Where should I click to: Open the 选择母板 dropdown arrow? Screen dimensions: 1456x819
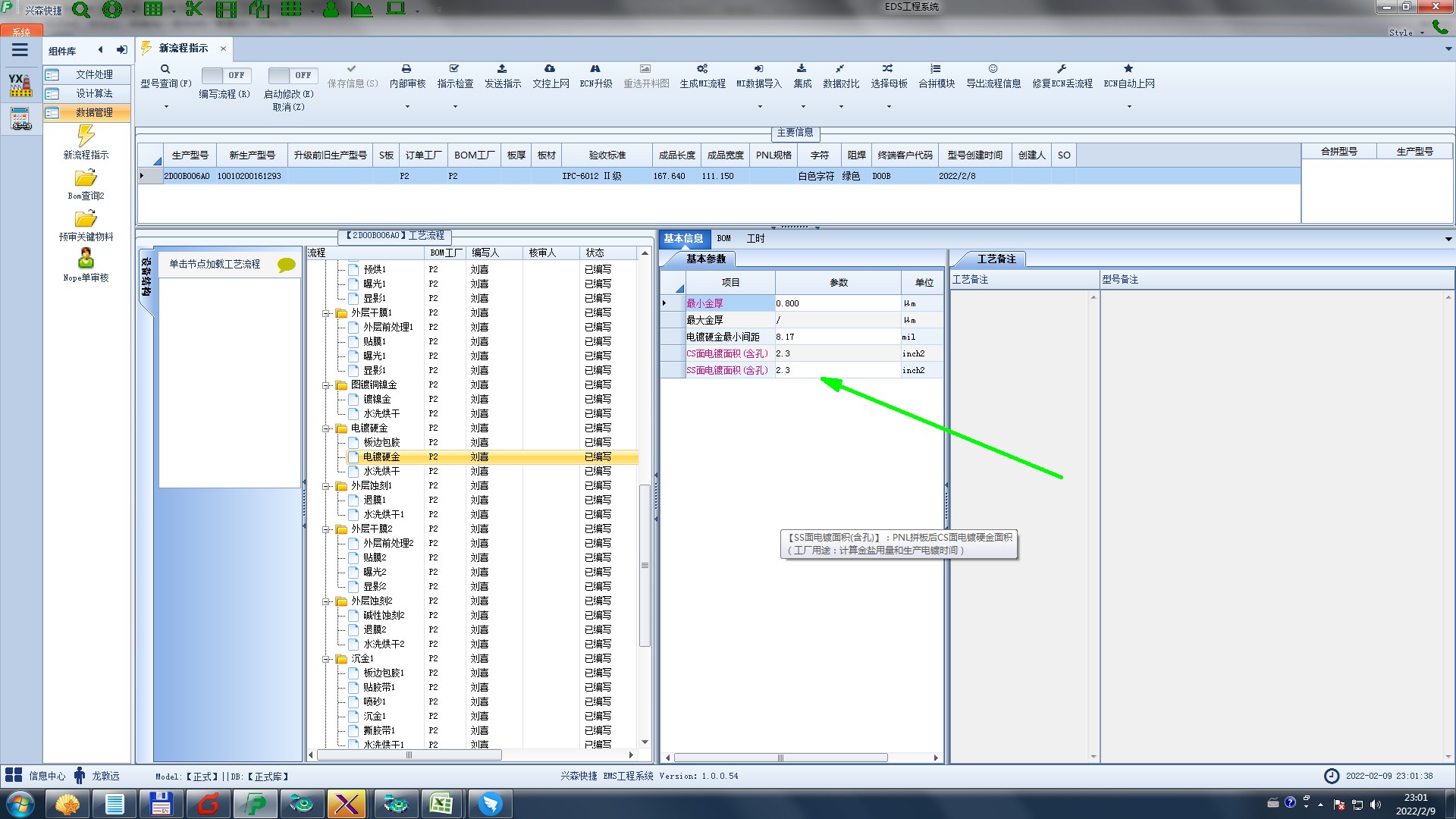(x=889, y=107)
